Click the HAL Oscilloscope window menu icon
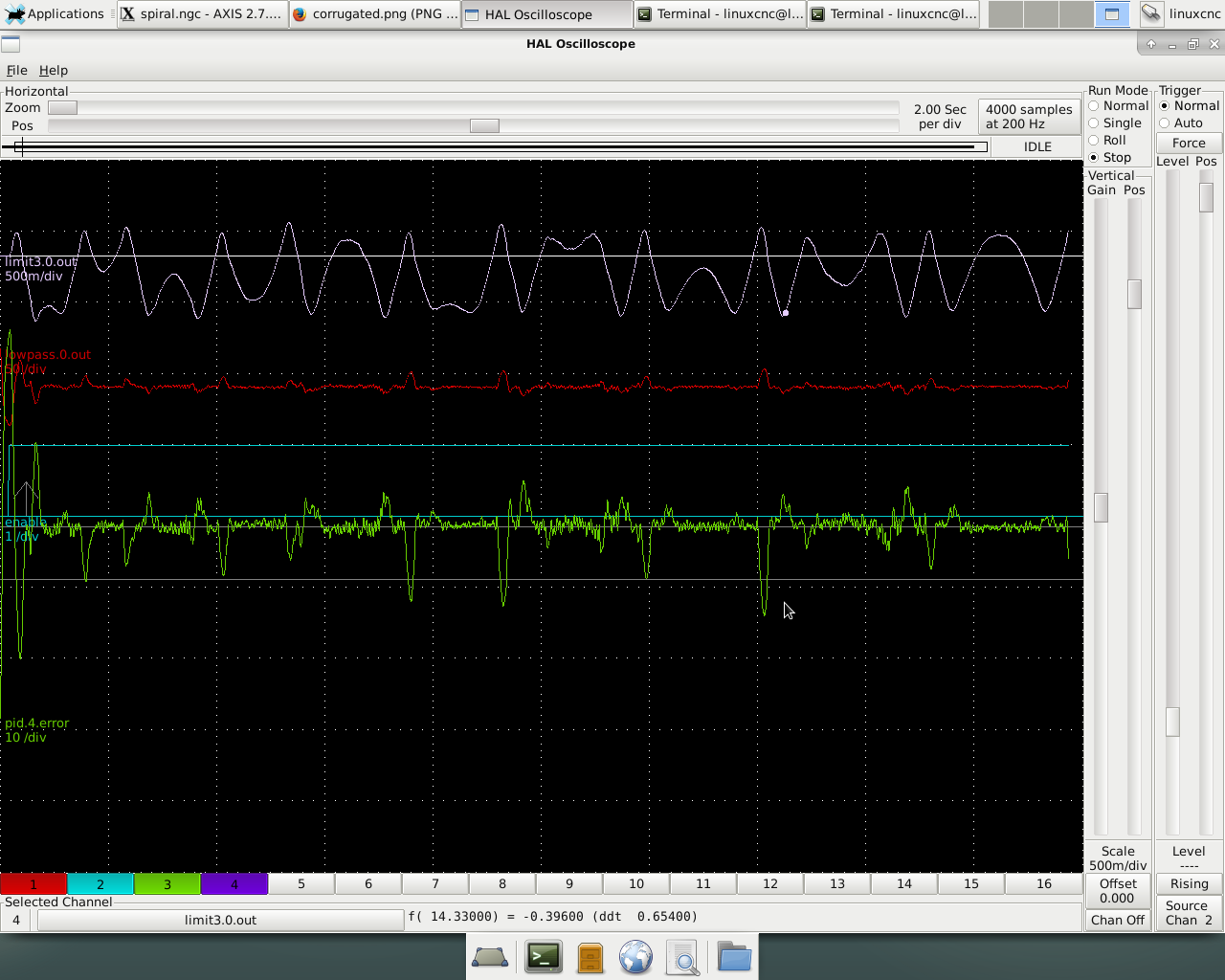 11,44
